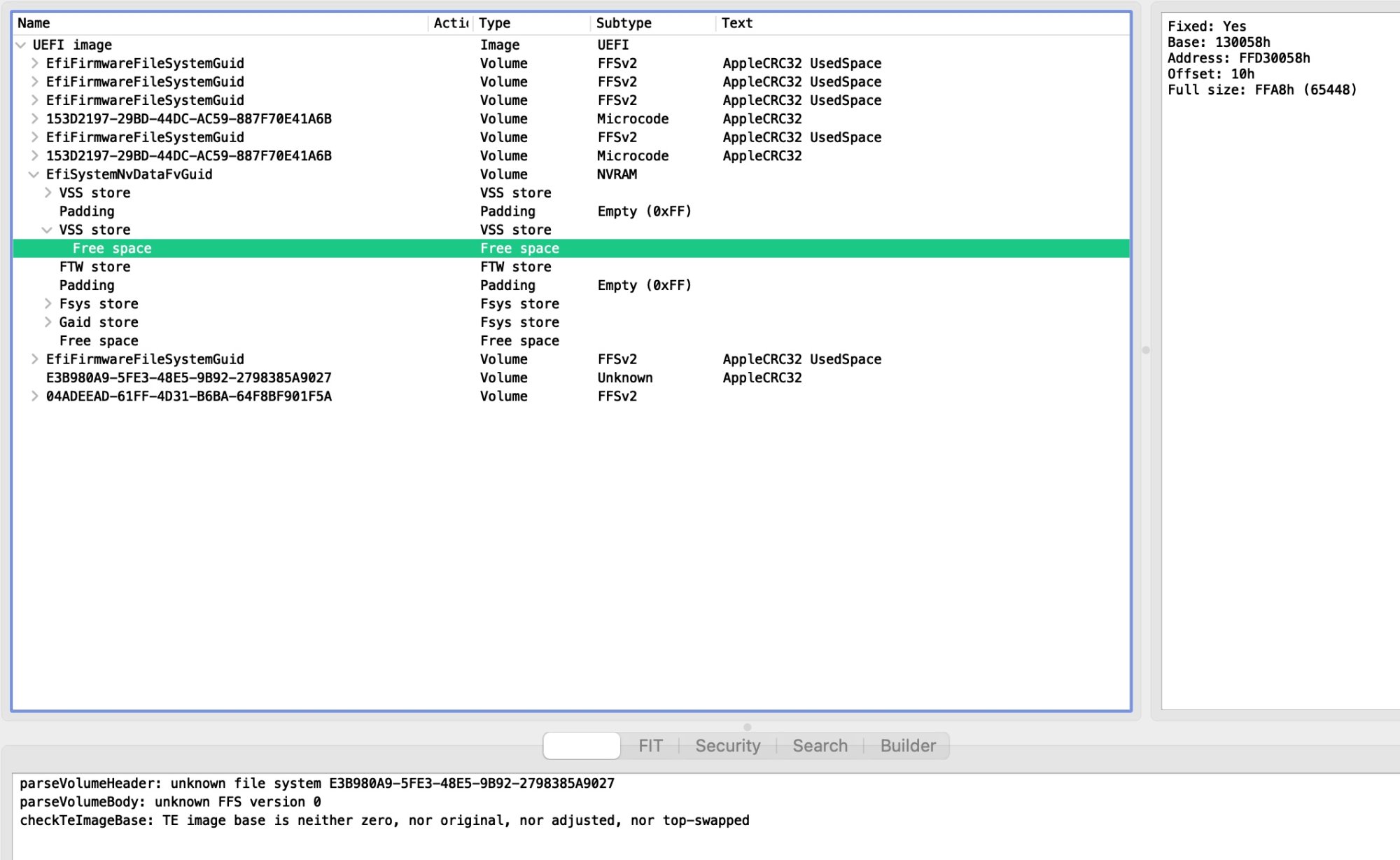Expand the 04ADEEAD-61FF-4D31 volume
Screen dimensions: 1400x860
[x=34, y=396]
